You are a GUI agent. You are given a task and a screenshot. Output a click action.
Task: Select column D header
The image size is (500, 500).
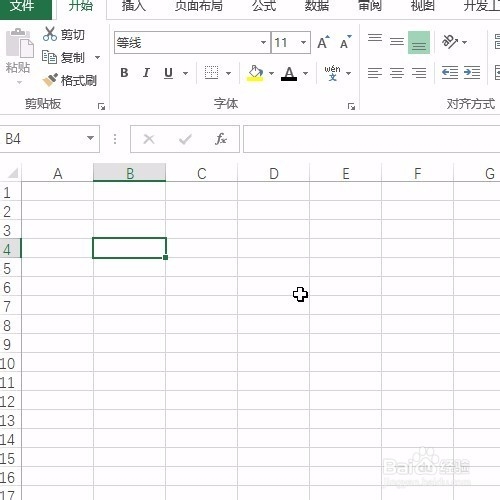[274, 173]
